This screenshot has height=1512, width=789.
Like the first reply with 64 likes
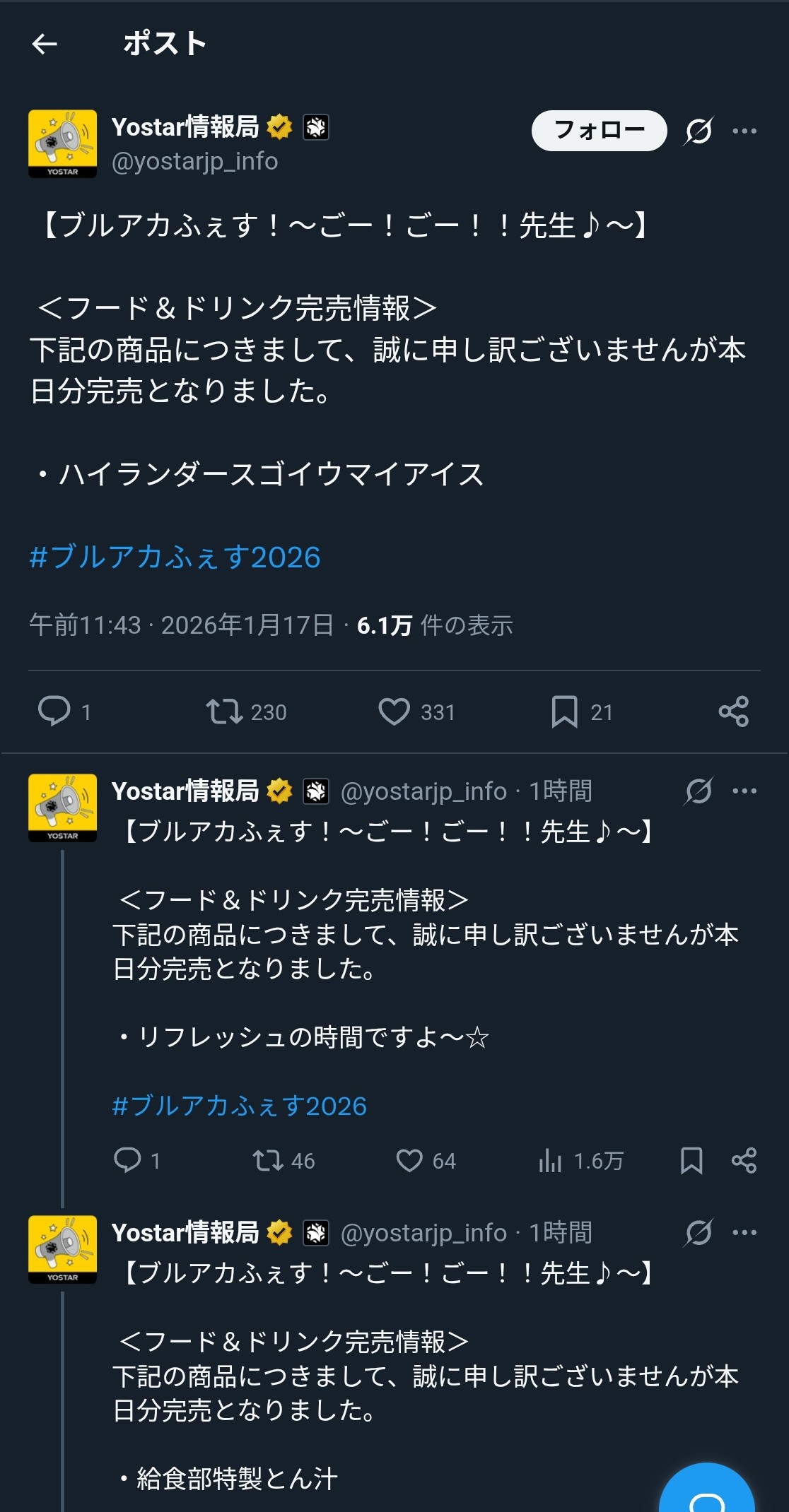click(x=409, y=1160)
